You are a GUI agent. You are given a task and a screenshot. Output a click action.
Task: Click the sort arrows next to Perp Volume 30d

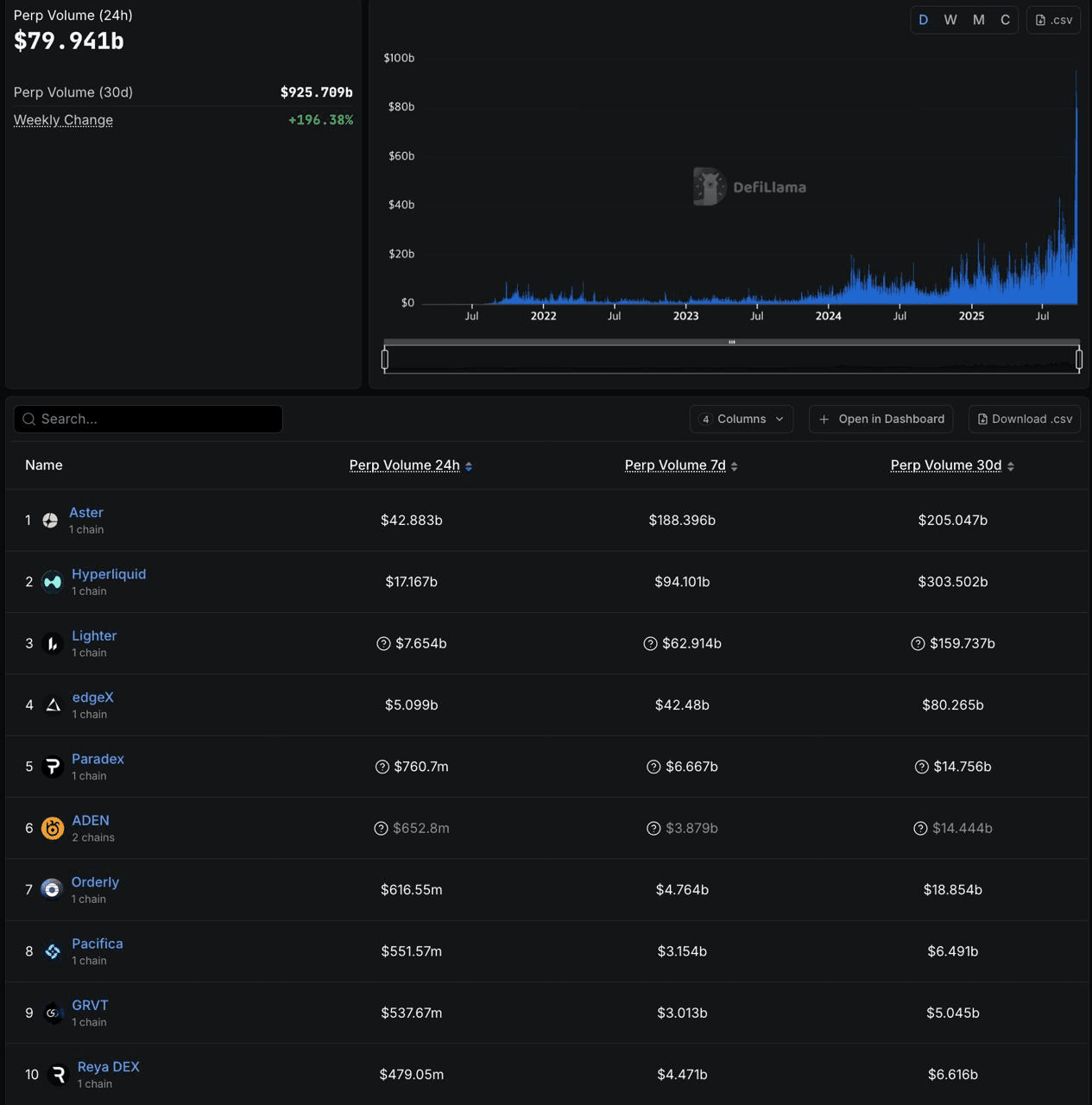[x=1010, y=466]
